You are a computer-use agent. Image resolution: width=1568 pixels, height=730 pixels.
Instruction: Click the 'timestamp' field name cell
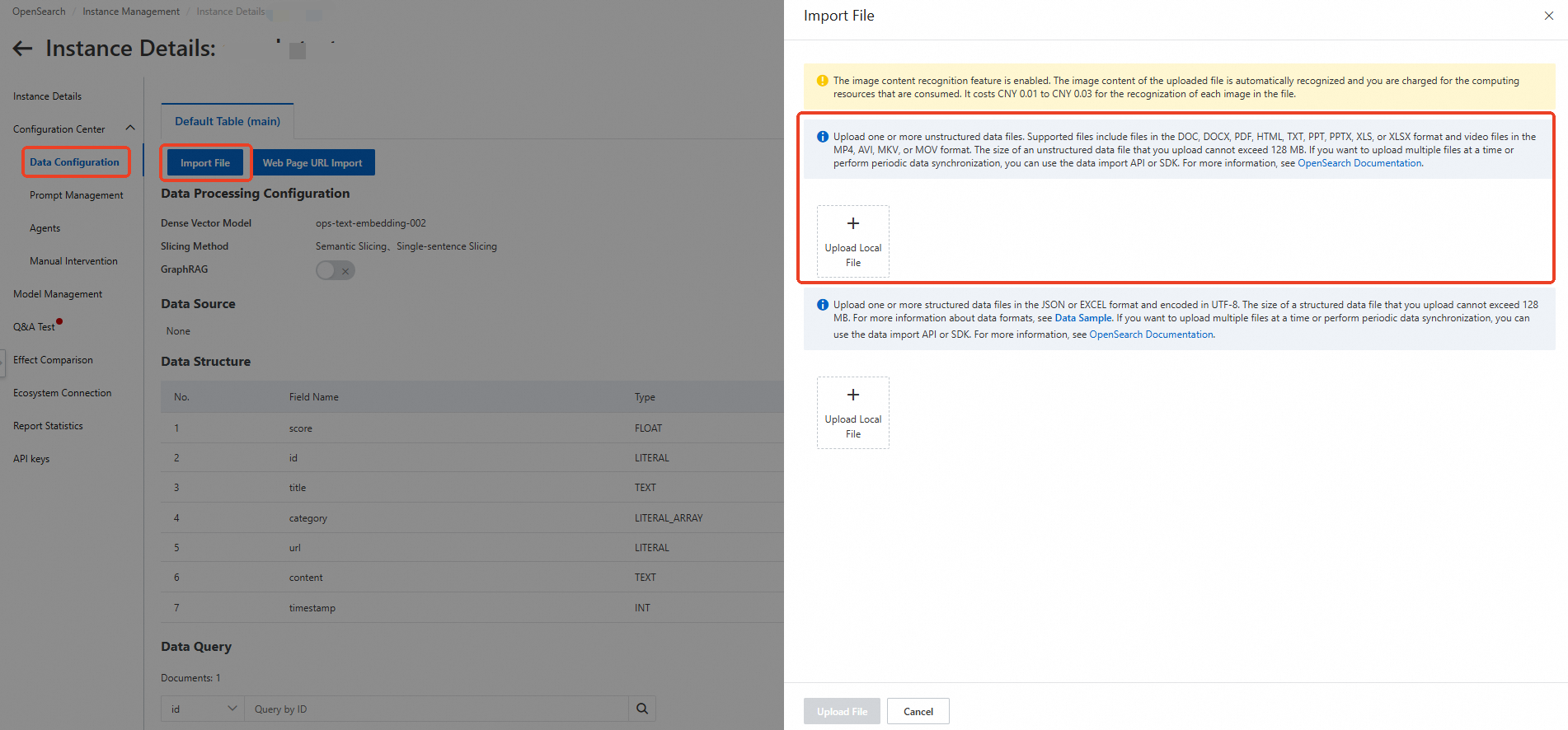[312, 608]
